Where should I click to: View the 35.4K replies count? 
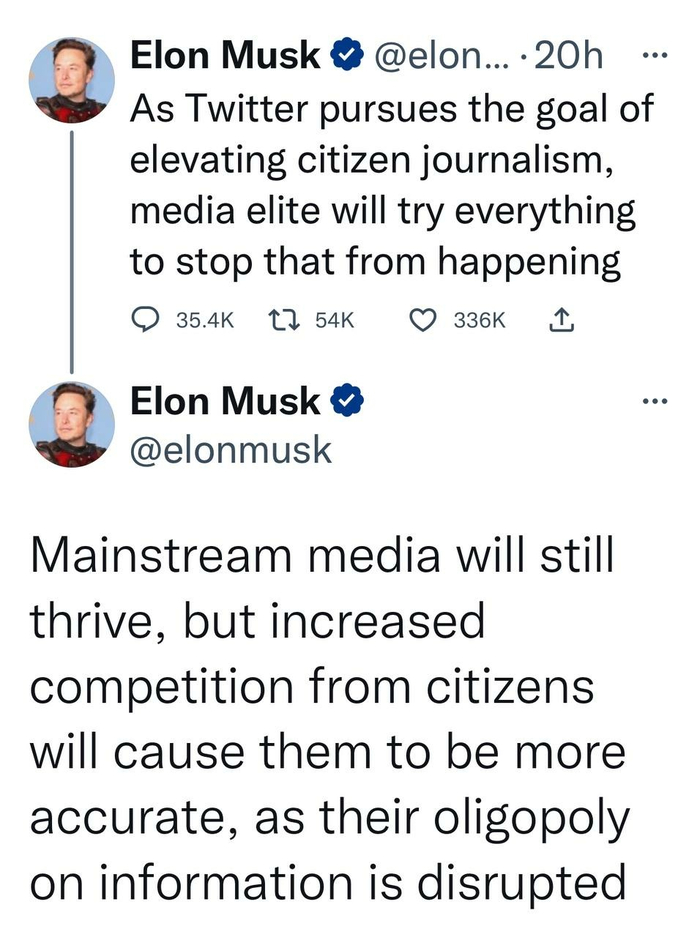point(205,321)
